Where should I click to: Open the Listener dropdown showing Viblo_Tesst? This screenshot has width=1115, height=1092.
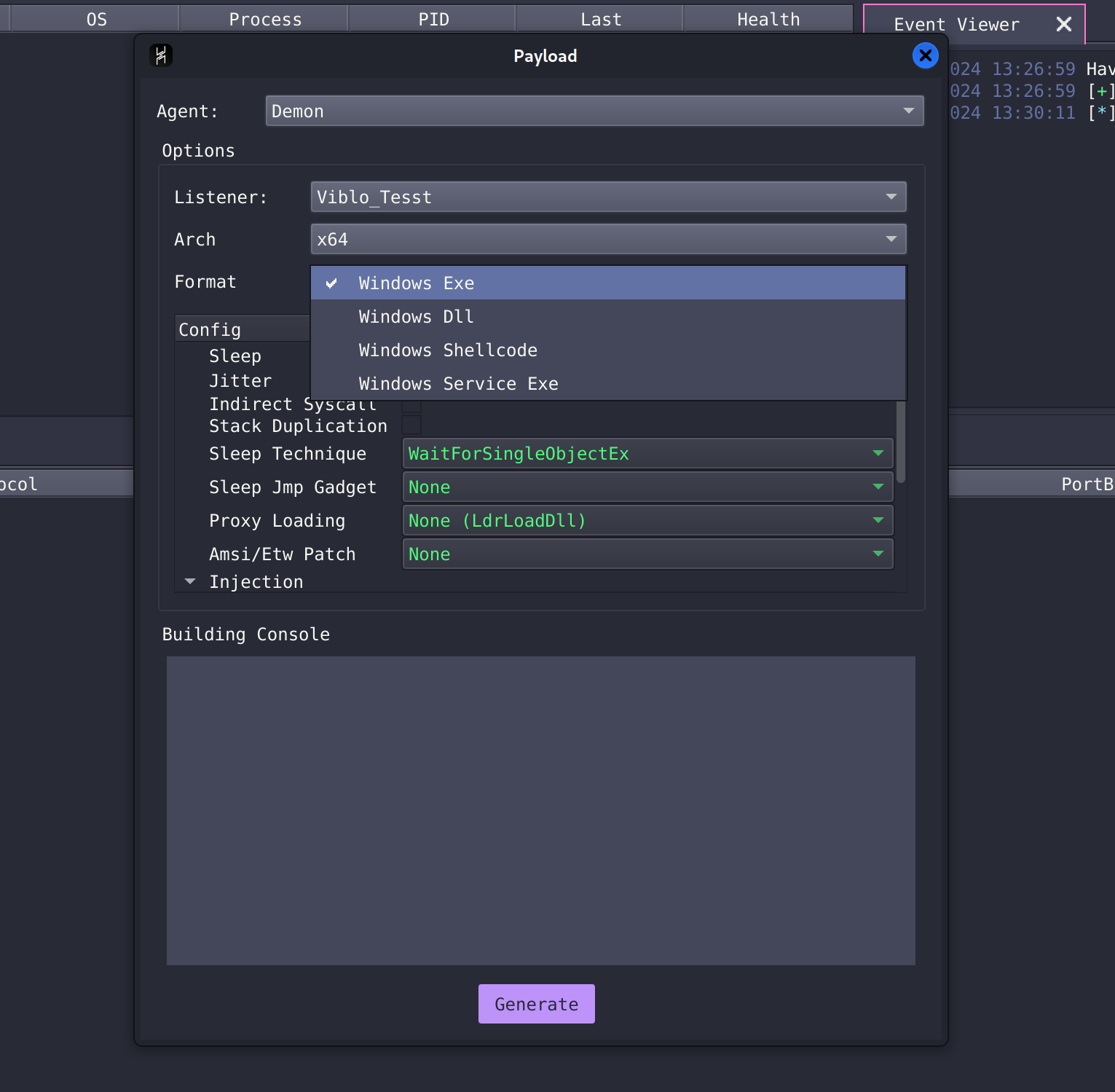pyautogui.click(x=608, y=197)
